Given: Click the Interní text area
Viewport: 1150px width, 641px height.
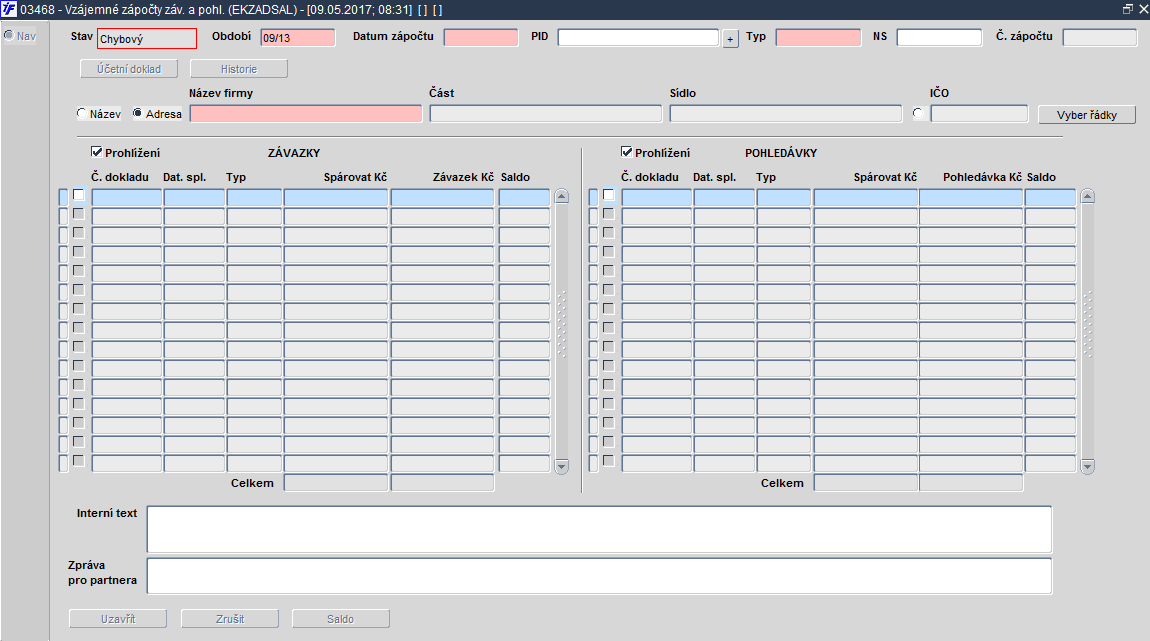Looking at the screenshot, I should click(599, 529).
